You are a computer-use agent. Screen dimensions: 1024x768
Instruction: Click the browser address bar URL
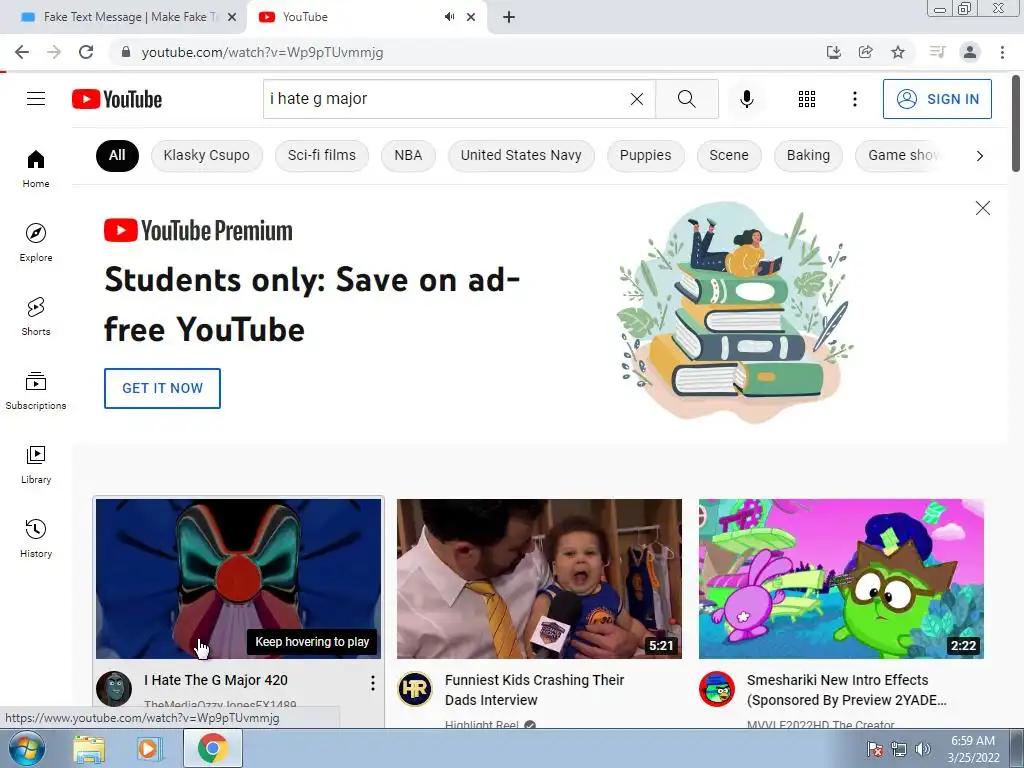(x=262, y=52)
